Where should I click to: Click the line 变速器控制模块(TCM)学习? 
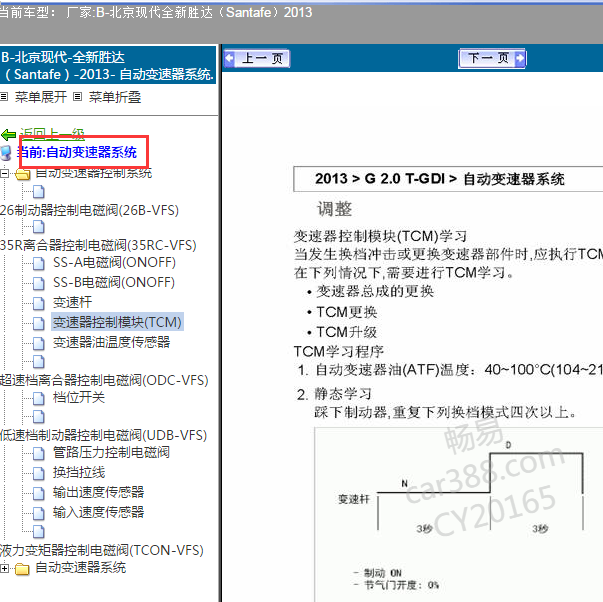(380, 236)
